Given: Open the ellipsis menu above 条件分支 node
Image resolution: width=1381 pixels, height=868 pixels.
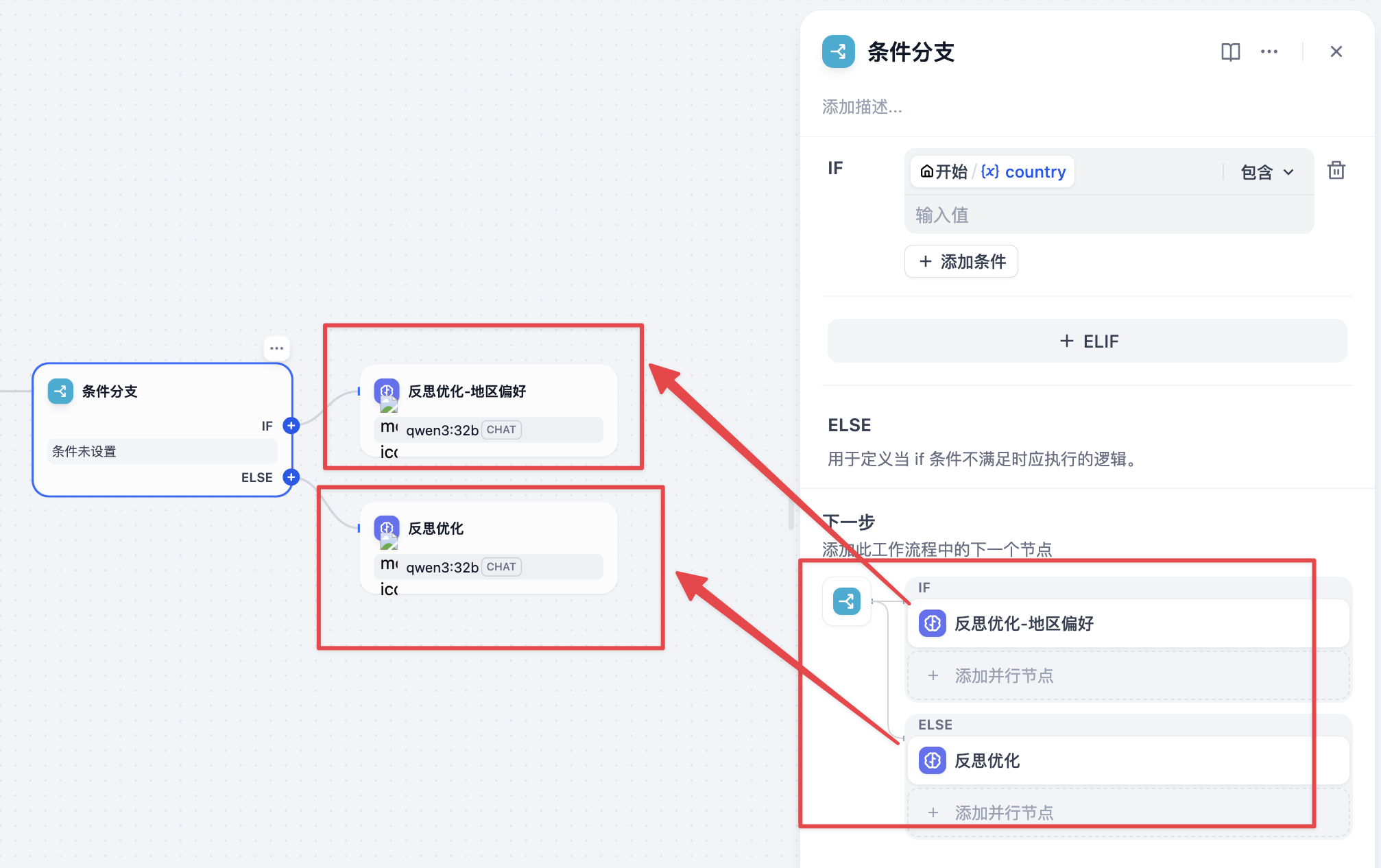Looking at the screenshot, I should [276, 348].
